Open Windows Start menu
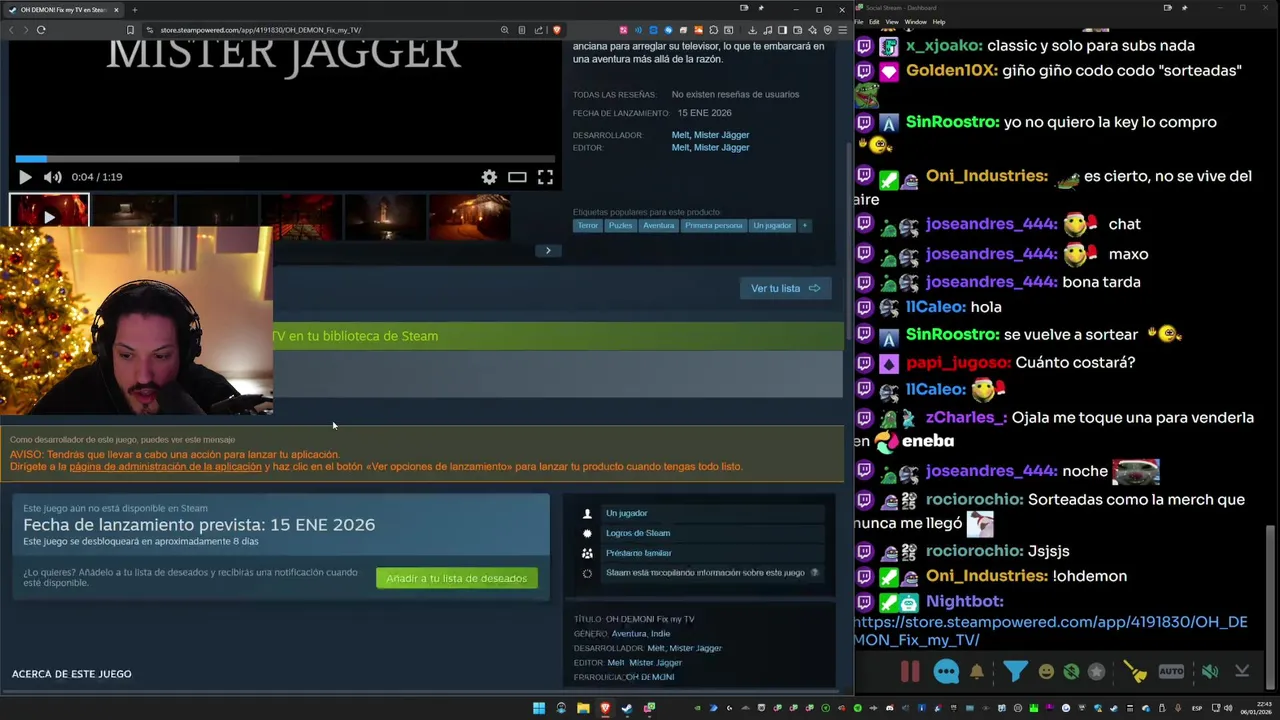1280x720 pixels. (539, 709)
